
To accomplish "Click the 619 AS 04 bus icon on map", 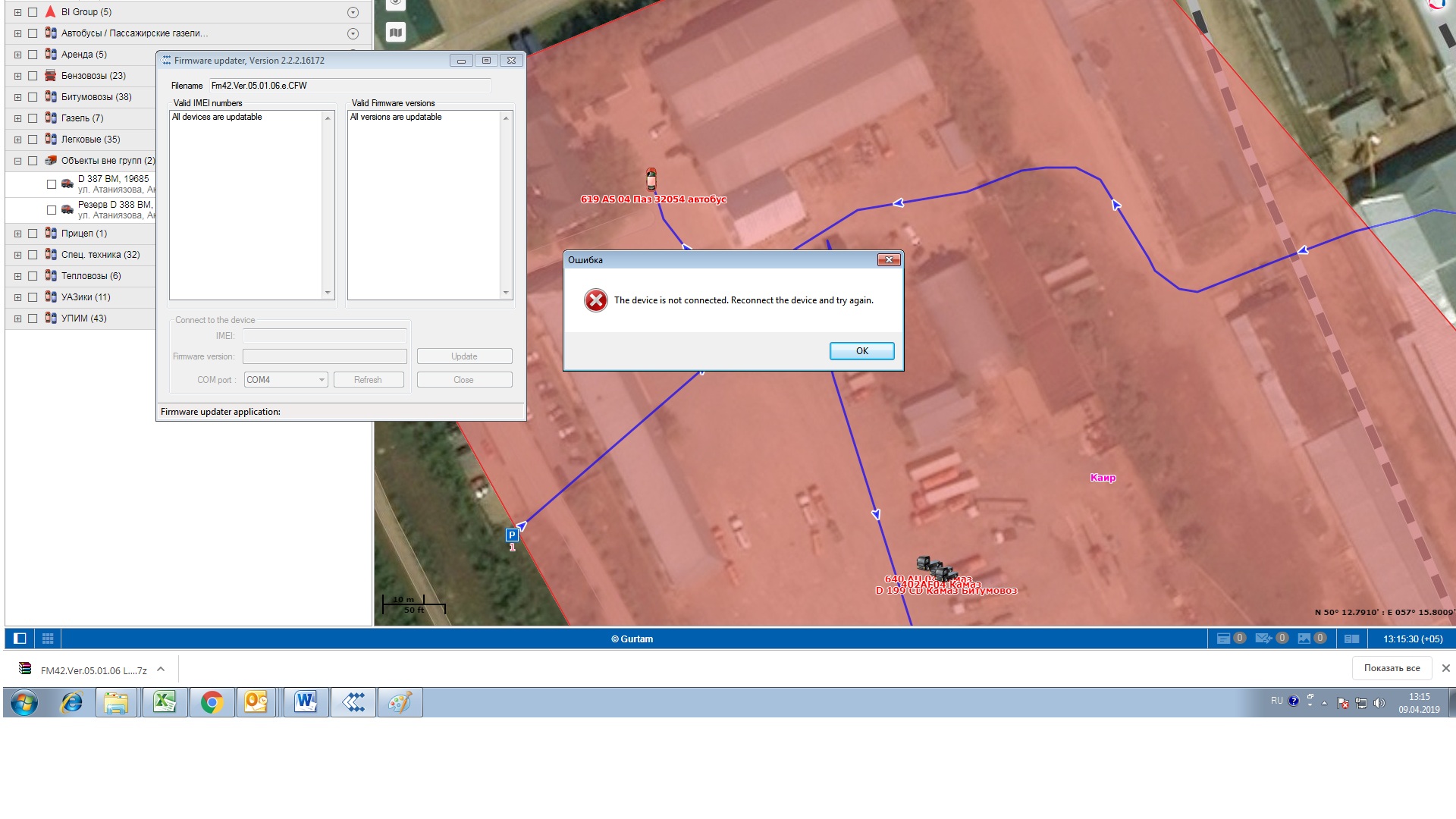I will click(651, 179).
